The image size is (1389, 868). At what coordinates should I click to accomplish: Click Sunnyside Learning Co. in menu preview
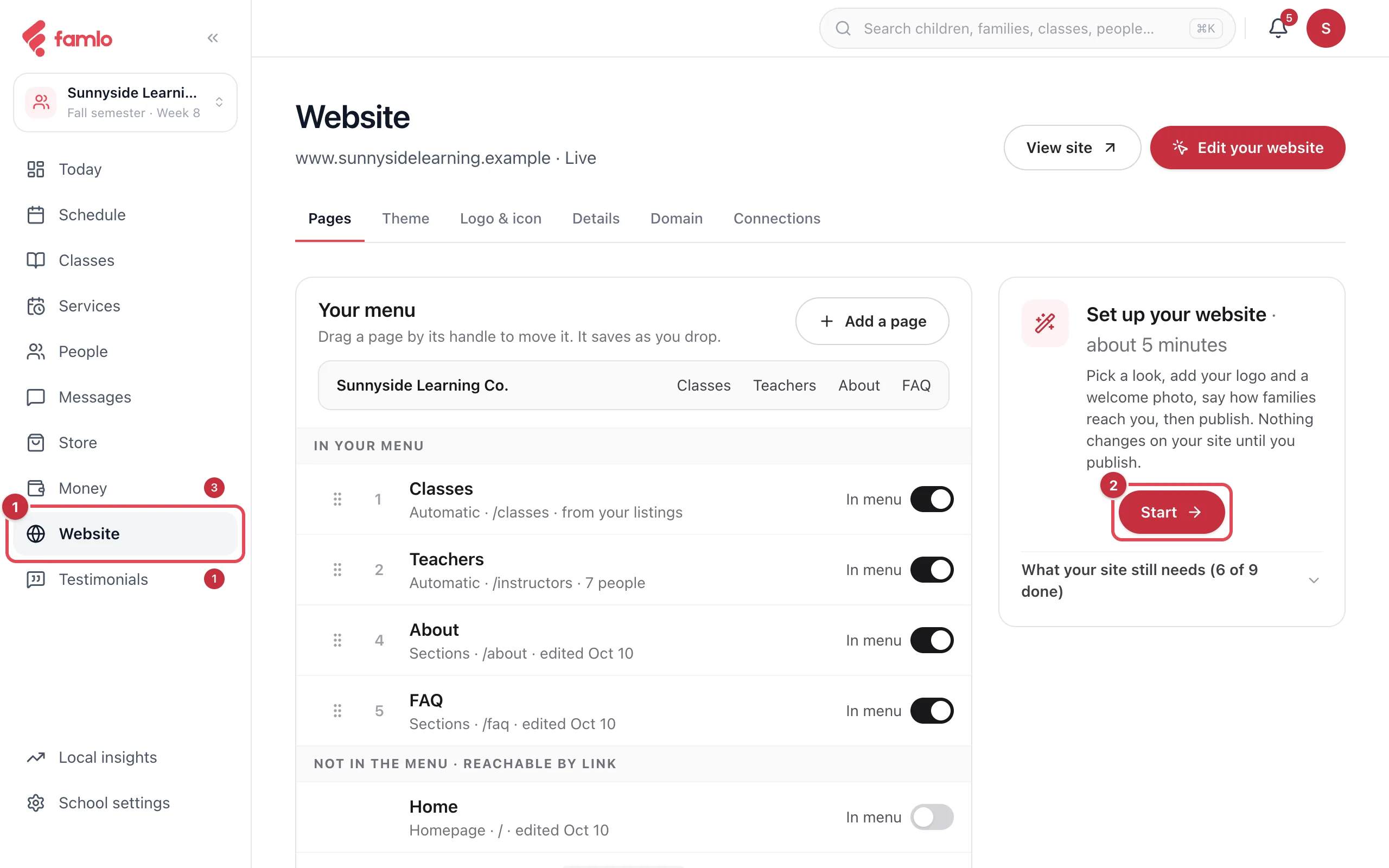tap(423, 385)
